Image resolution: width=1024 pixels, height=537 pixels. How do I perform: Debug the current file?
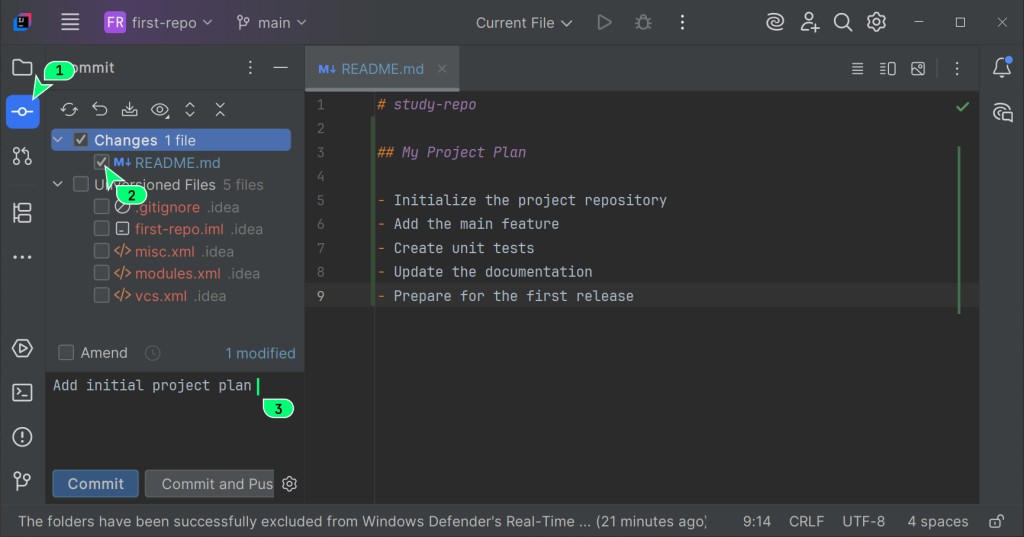643,23
